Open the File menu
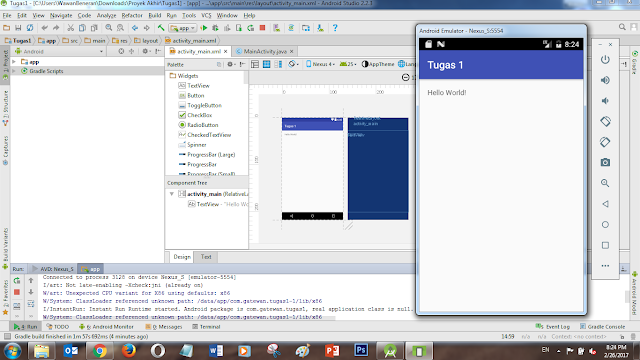This screenshot has height=360, width=640. pyautogui.click(x=7, y=15)
